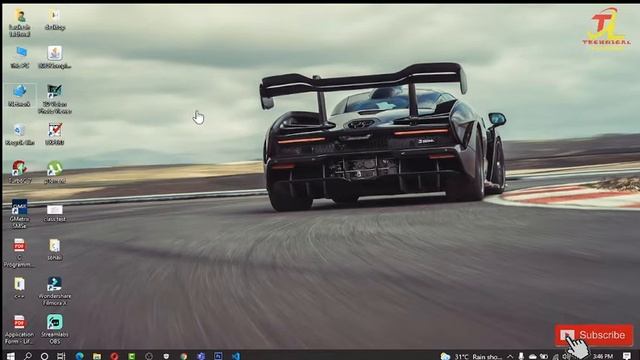Open the Recycle Bin on the desktop
The width and height of the screenshot is (640, 360).
point(19,134)
